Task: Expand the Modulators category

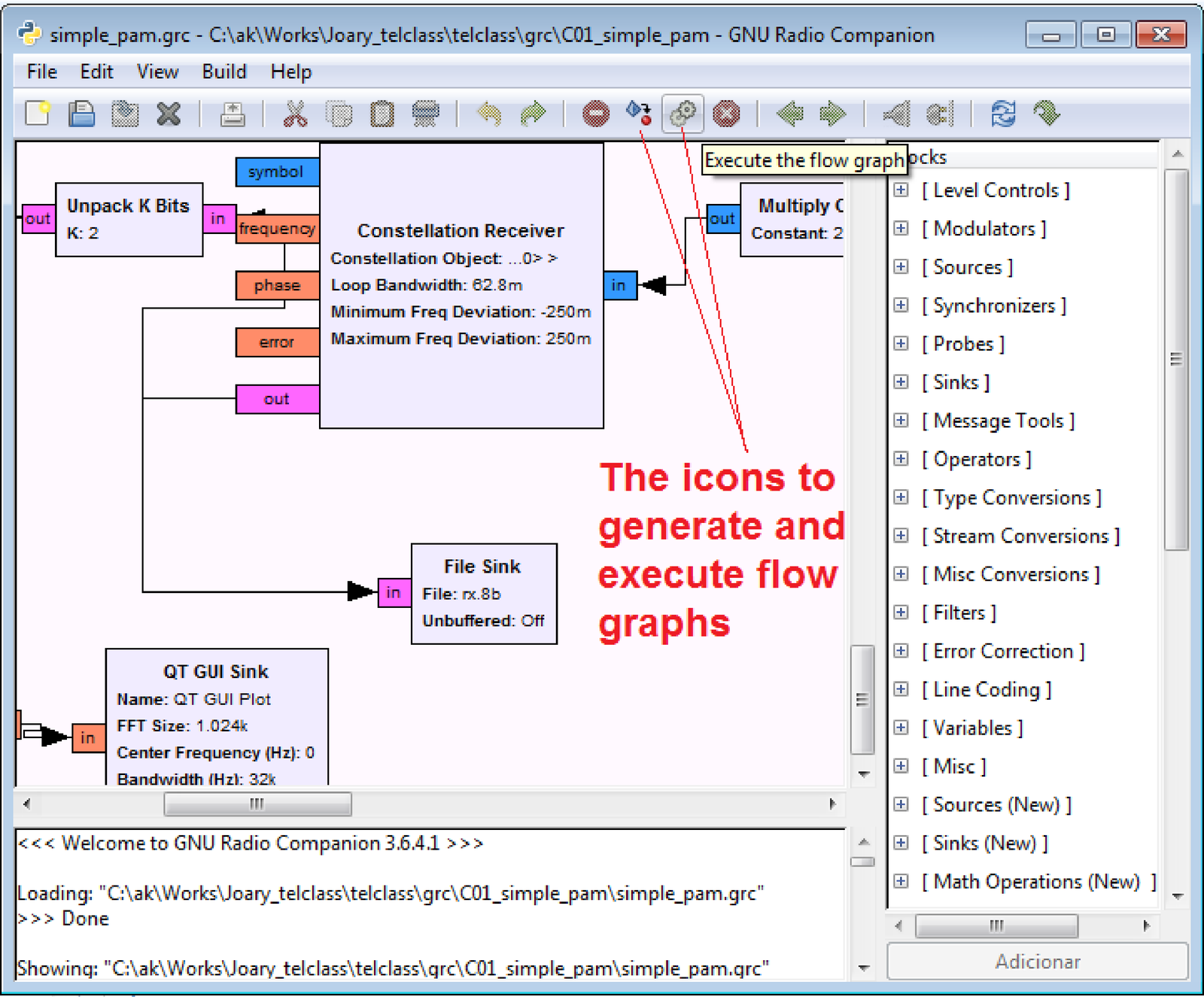Action: pos(901,228)
